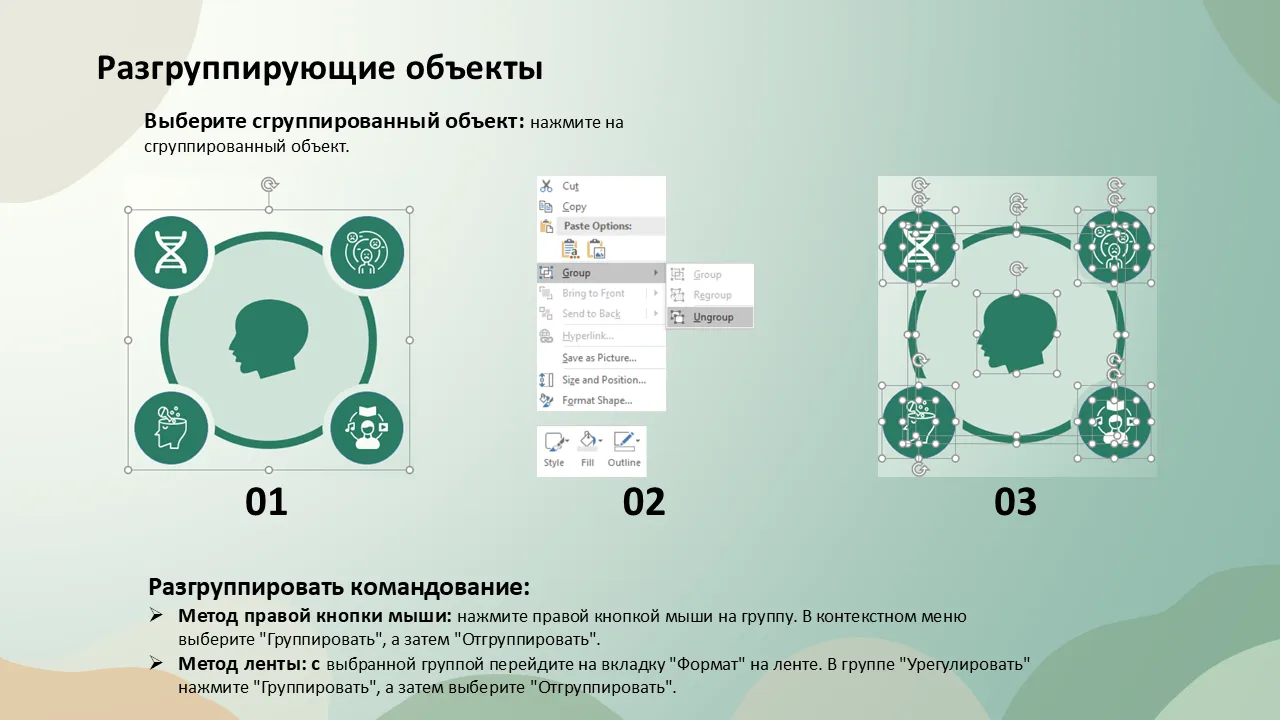1280x720 pixels.
Task: Expand the Send to Back submenu arrow
Action: coord(656,314)
